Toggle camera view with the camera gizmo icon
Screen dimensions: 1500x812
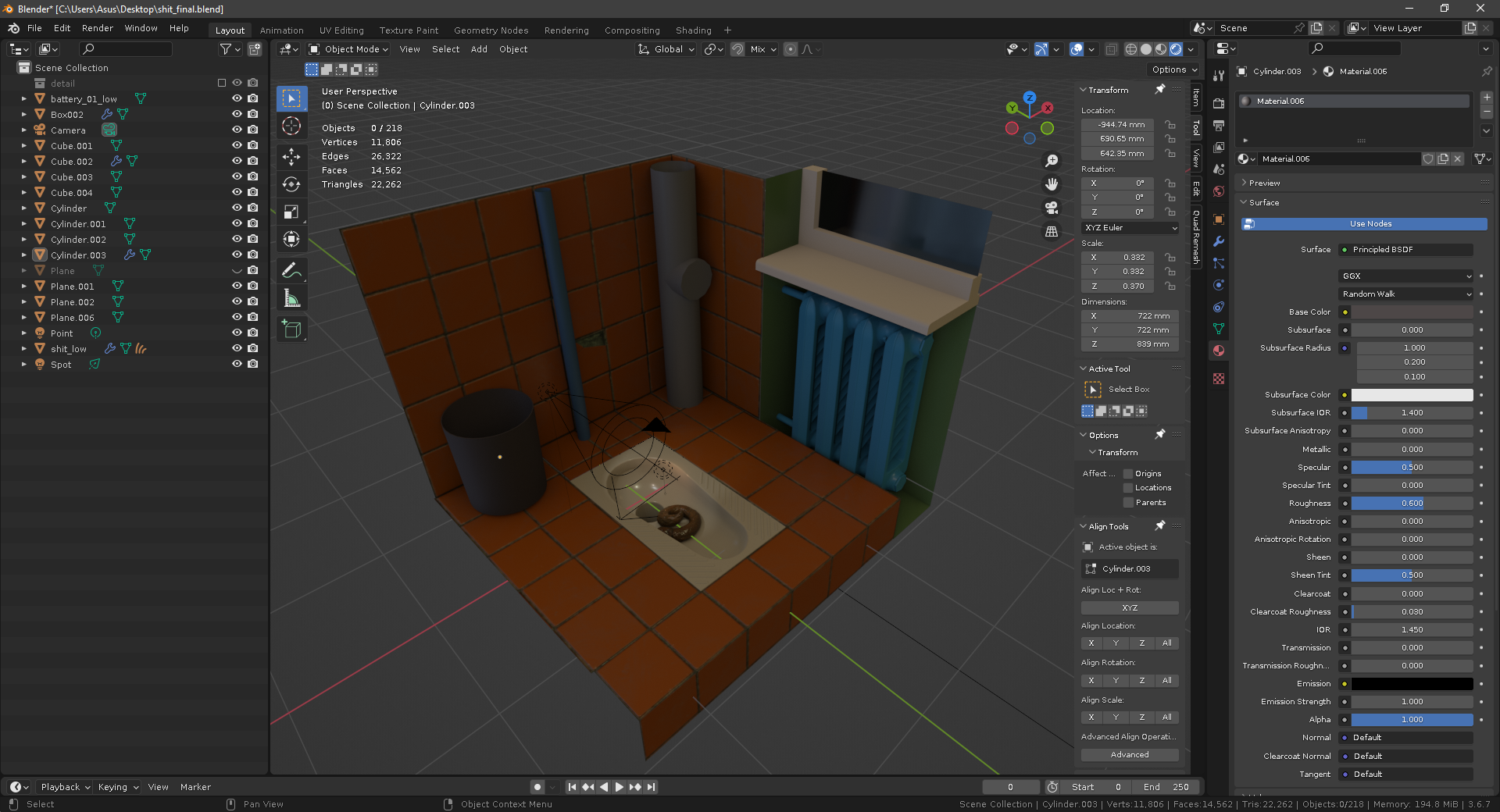pyautogui.click(x=1052, y=208)
